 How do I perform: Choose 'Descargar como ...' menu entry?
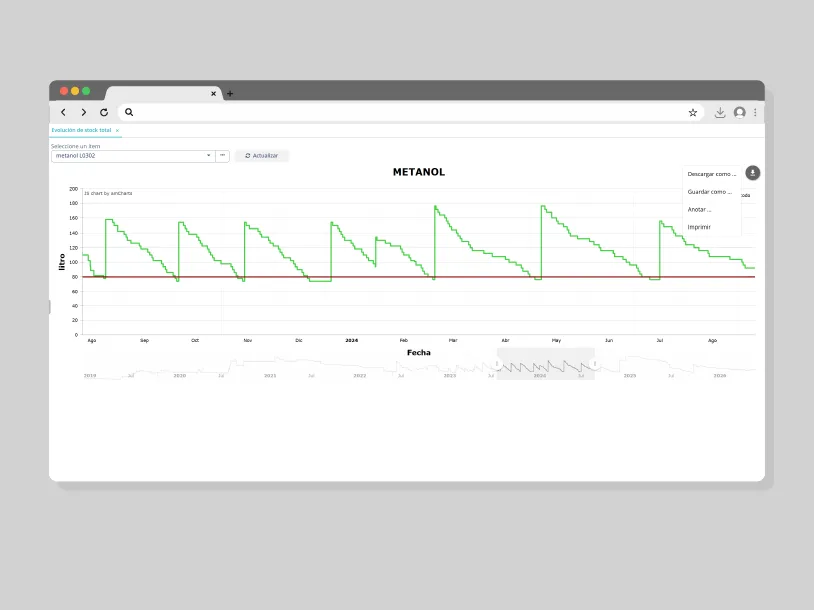click(x=712, y=174)
